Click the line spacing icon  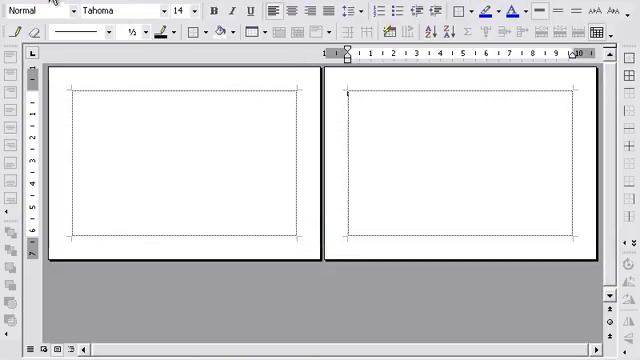pos(348,11)
